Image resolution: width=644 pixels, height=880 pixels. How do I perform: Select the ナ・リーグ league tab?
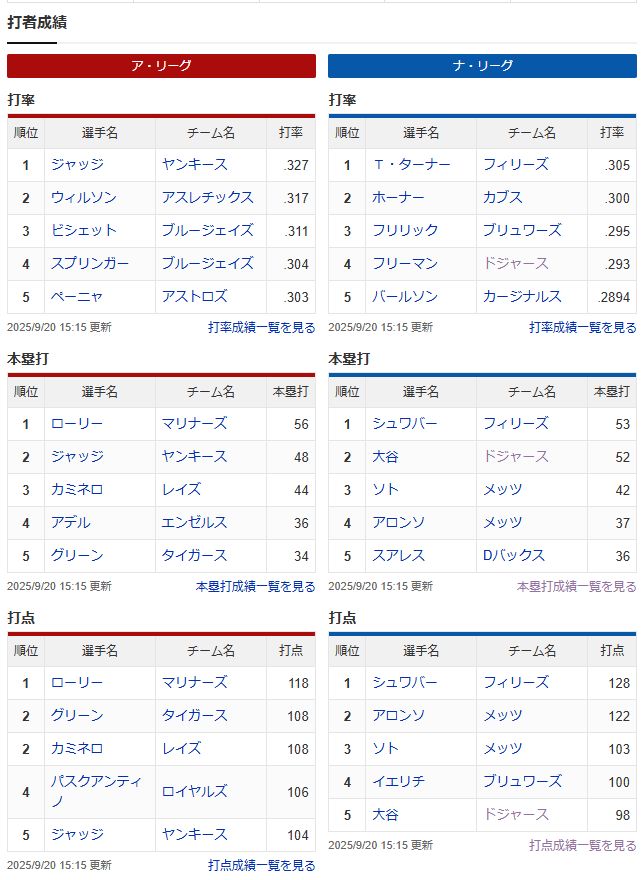tap(482, 66)
